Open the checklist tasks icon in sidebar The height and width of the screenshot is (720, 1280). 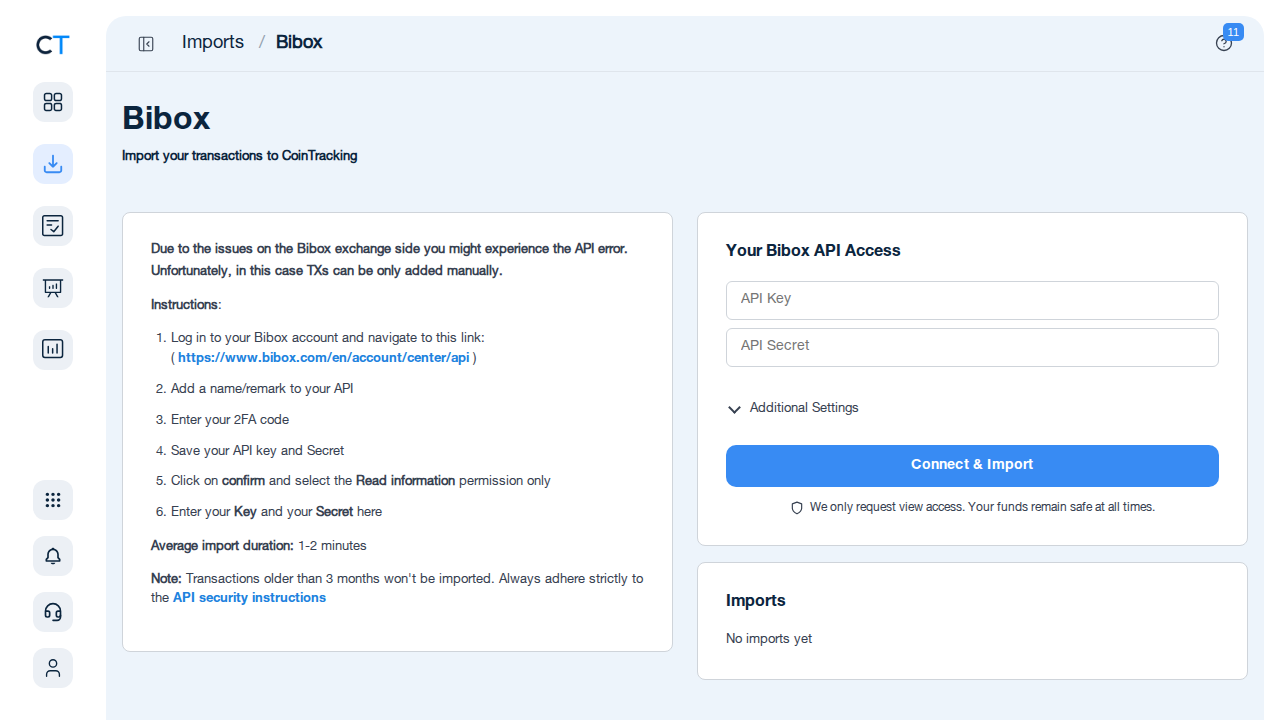point(53,226)
